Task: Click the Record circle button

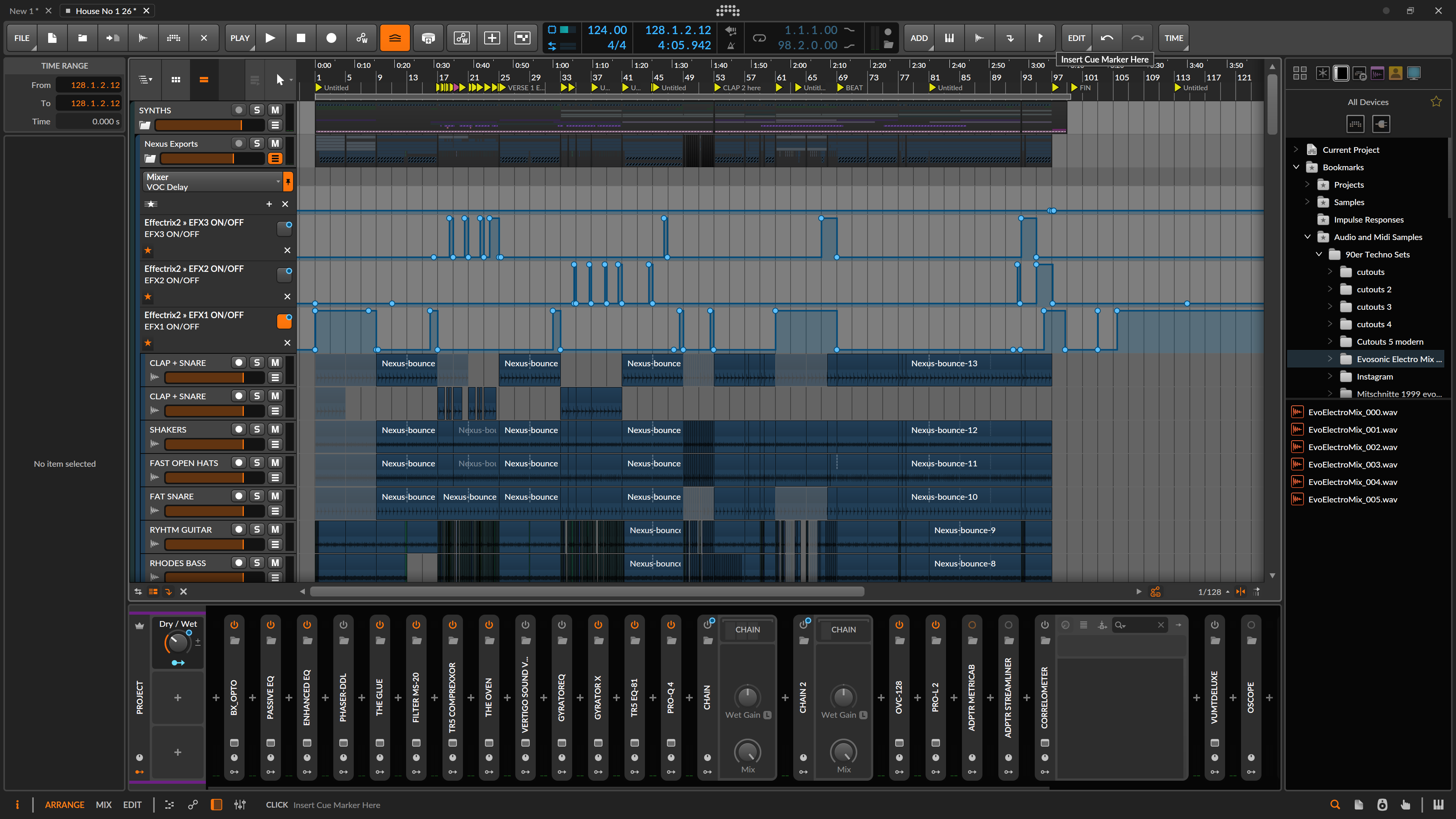Action: click(331, 38)
